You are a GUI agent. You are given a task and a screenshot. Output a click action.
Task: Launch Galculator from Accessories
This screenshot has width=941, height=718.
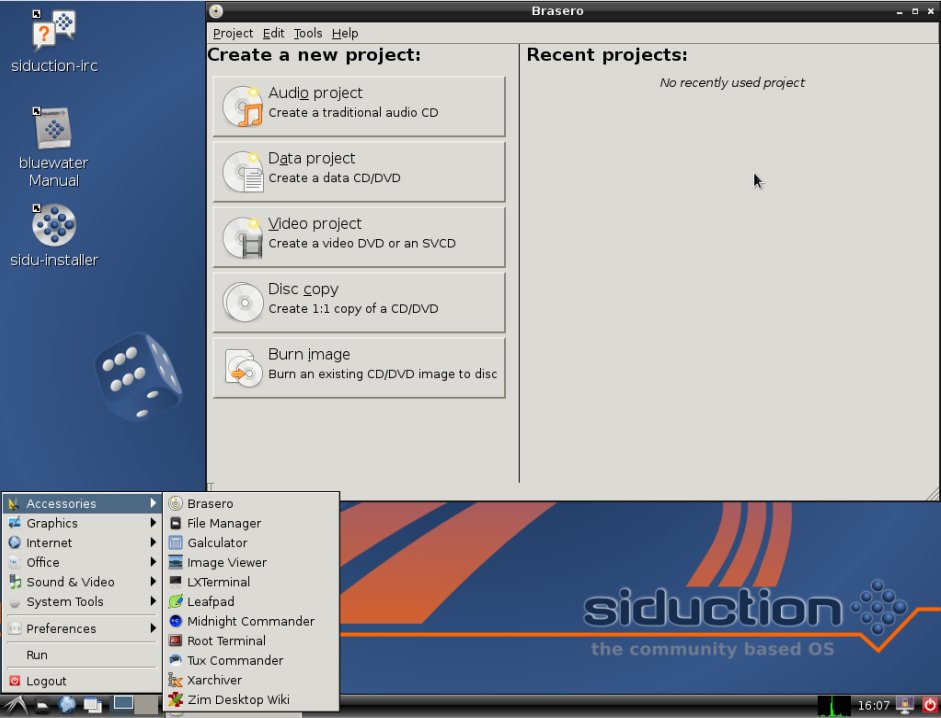(251, 543)
